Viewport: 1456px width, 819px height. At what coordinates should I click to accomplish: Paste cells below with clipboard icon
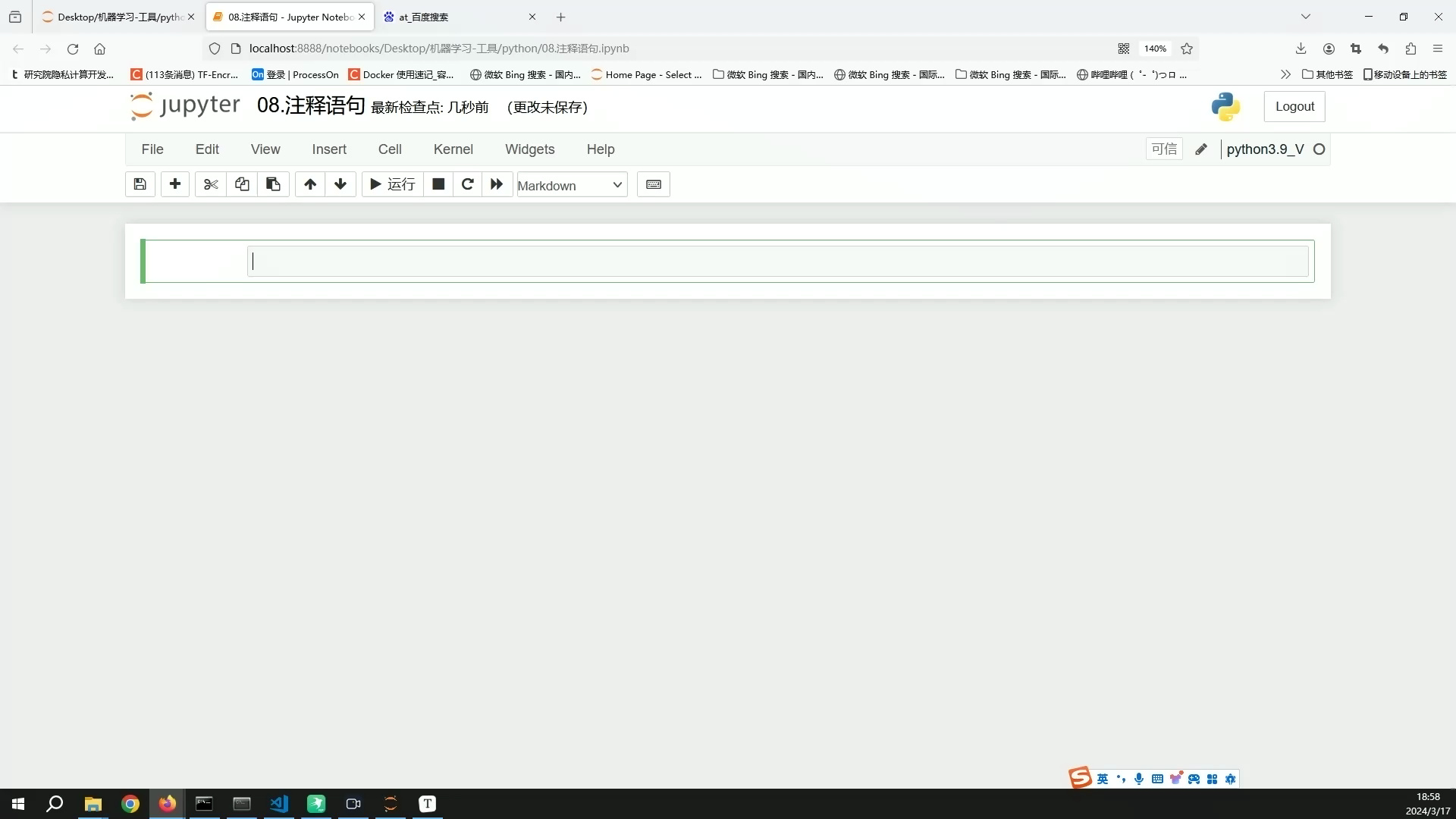(273, 184)
